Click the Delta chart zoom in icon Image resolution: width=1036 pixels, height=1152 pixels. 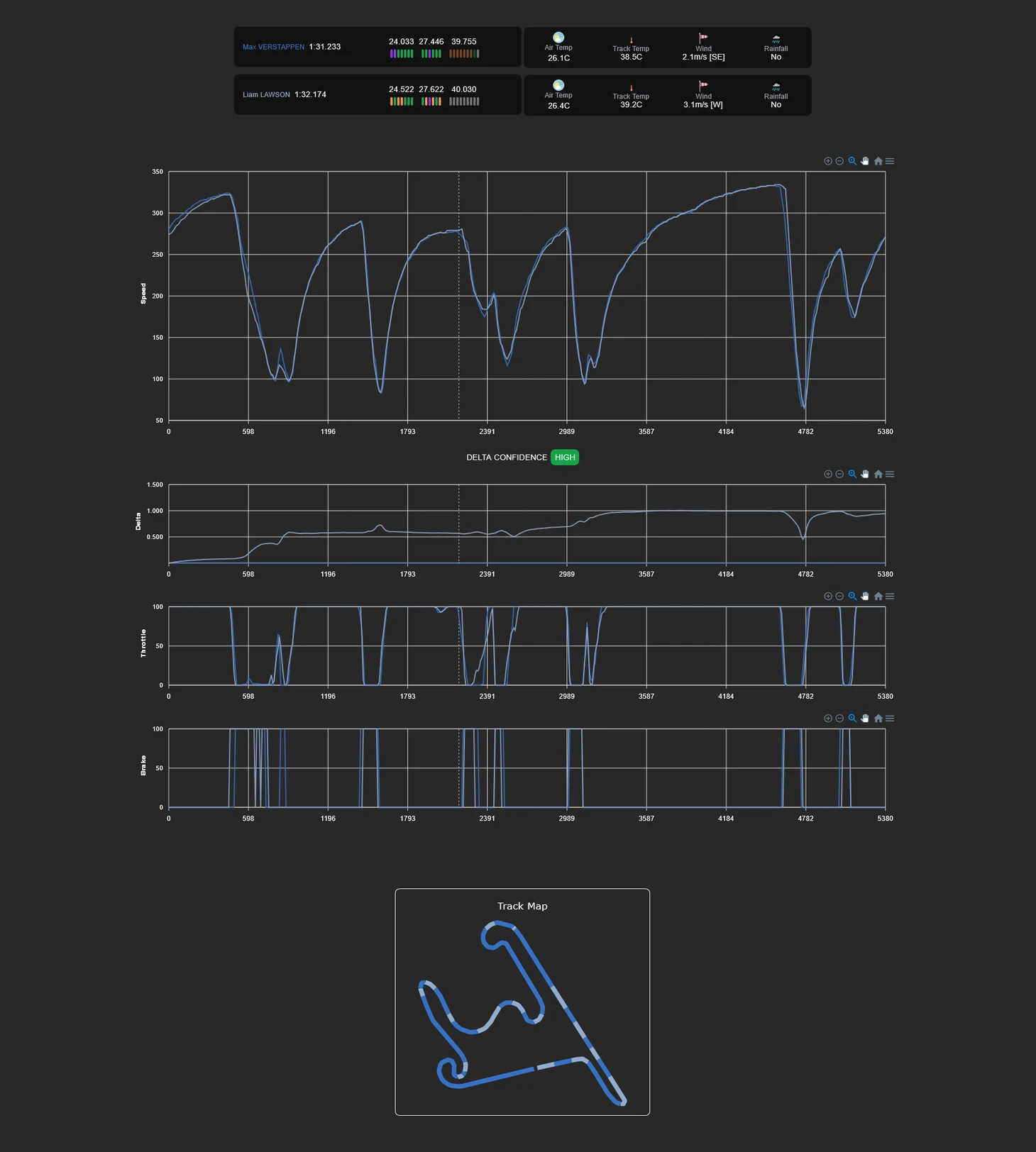coord(827,474)
